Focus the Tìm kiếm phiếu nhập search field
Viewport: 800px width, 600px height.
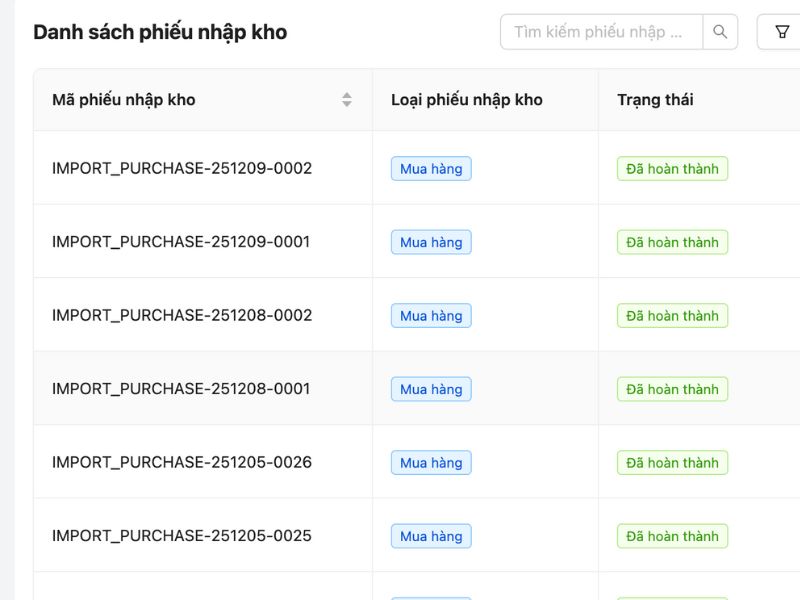602,32
